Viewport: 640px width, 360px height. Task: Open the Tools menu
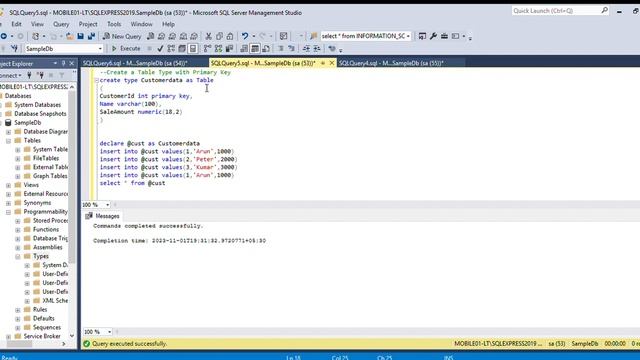coord(114,24)
